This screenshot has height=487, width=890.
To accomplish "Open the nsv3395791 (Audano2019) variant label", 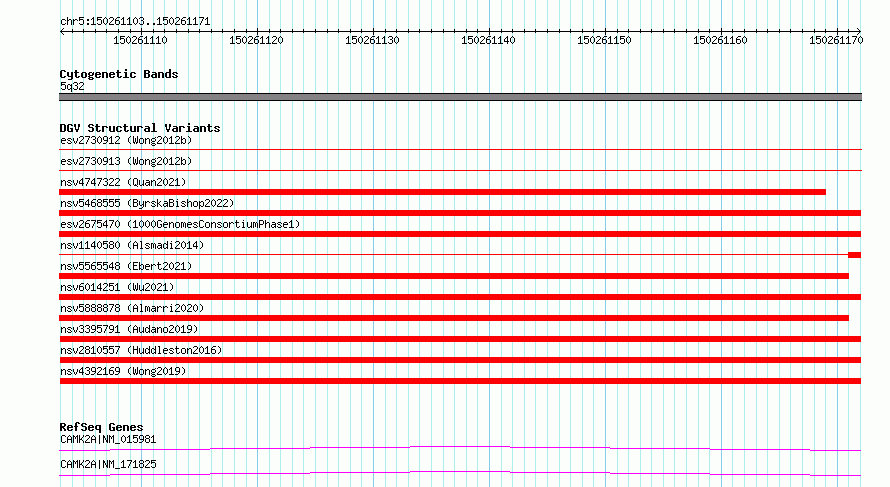I will coord(129,329).
